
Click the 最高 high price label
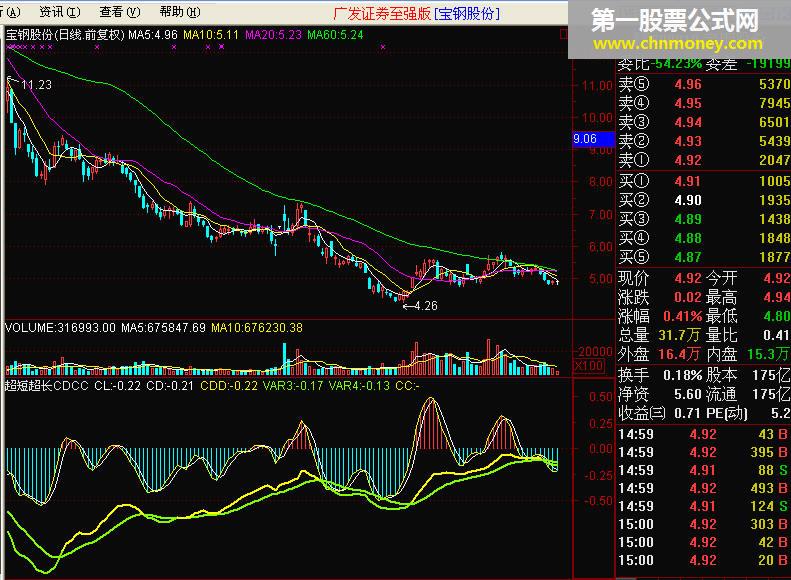point(721,298)
